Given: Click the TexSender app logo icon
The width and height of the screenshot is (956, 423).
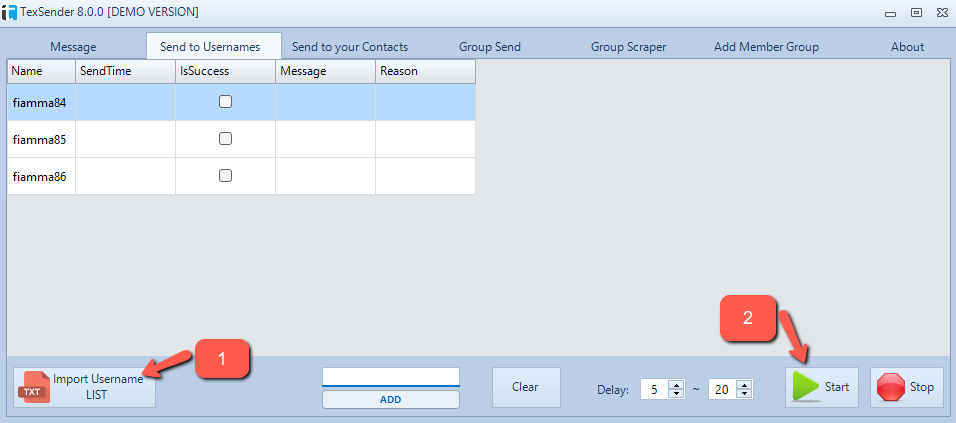Looking at the screenshot, I should (11, 12).
